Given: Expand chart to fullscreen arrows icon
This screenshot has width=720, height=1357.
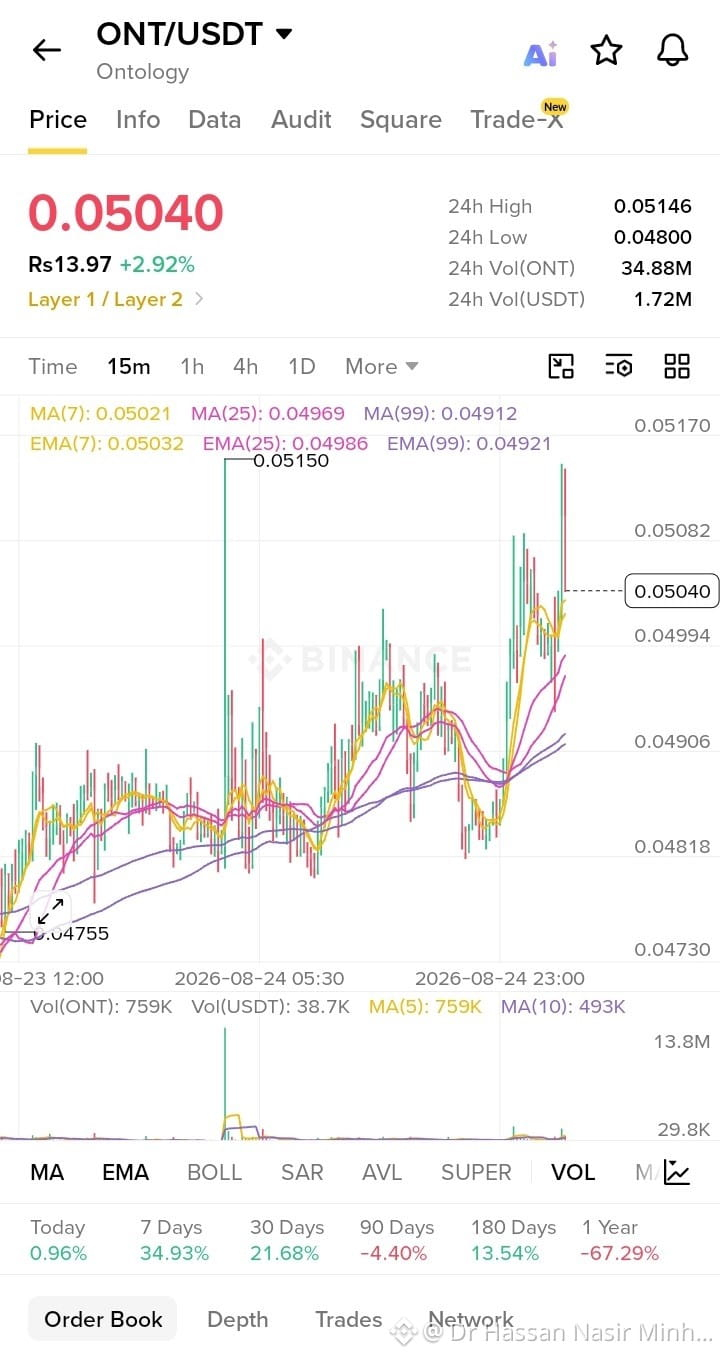Looking at the screenshot, I should click(50, 912).
